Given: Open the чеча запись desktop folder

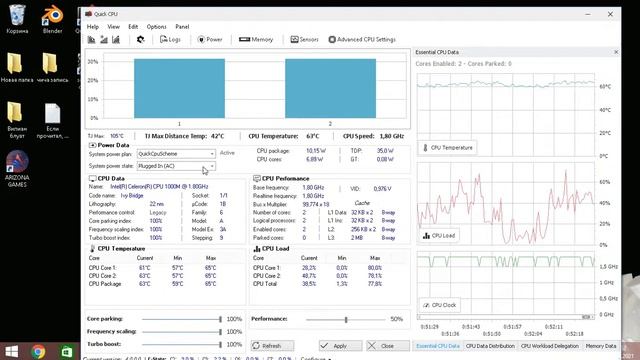Looking at the screenshot, I should 52,67.
